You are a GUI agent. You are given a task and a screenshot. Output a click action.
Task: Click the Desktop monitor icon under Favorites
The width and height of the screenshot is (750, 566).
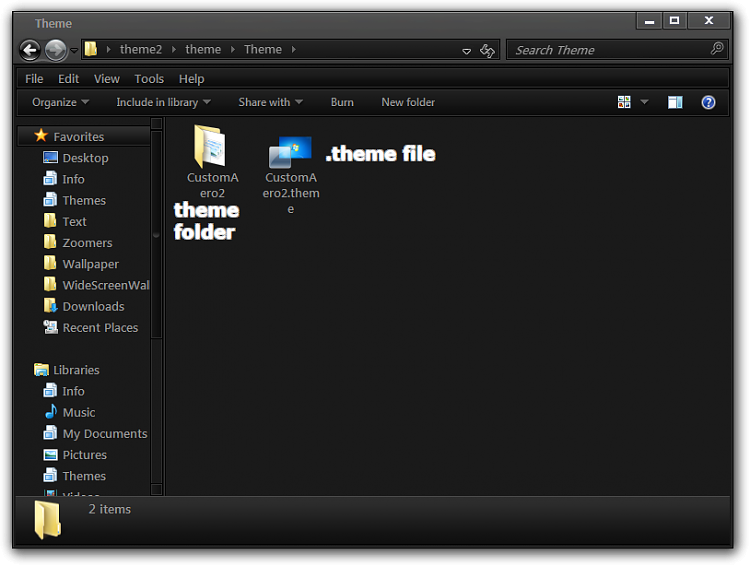click(50, 157)
